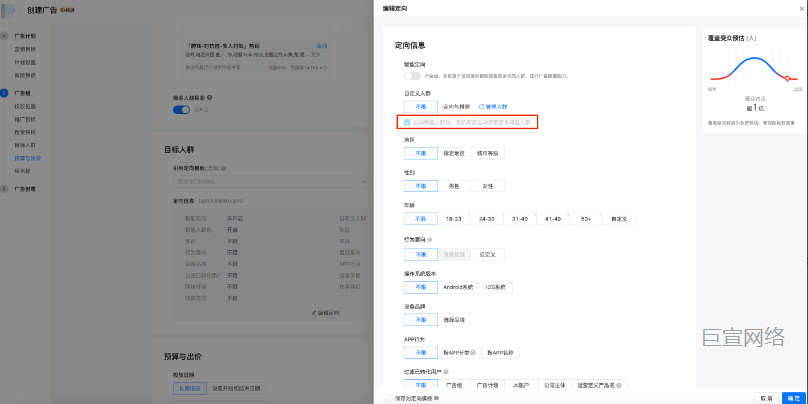808x404 pixels.
Task: Check the 启动智能人群包 checkbox
Action: coord(407,123)
